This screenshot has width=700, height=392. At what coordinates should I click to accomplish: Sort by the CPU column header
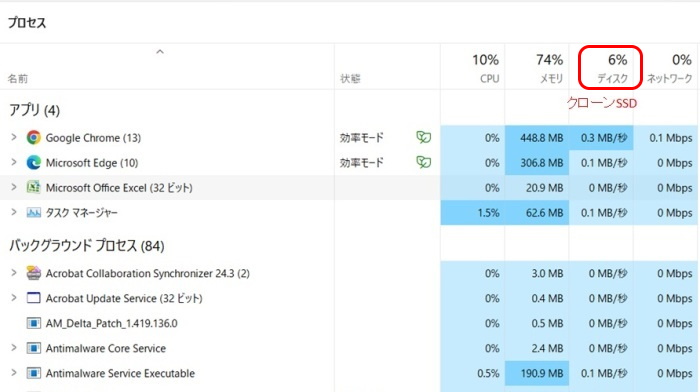472,67
